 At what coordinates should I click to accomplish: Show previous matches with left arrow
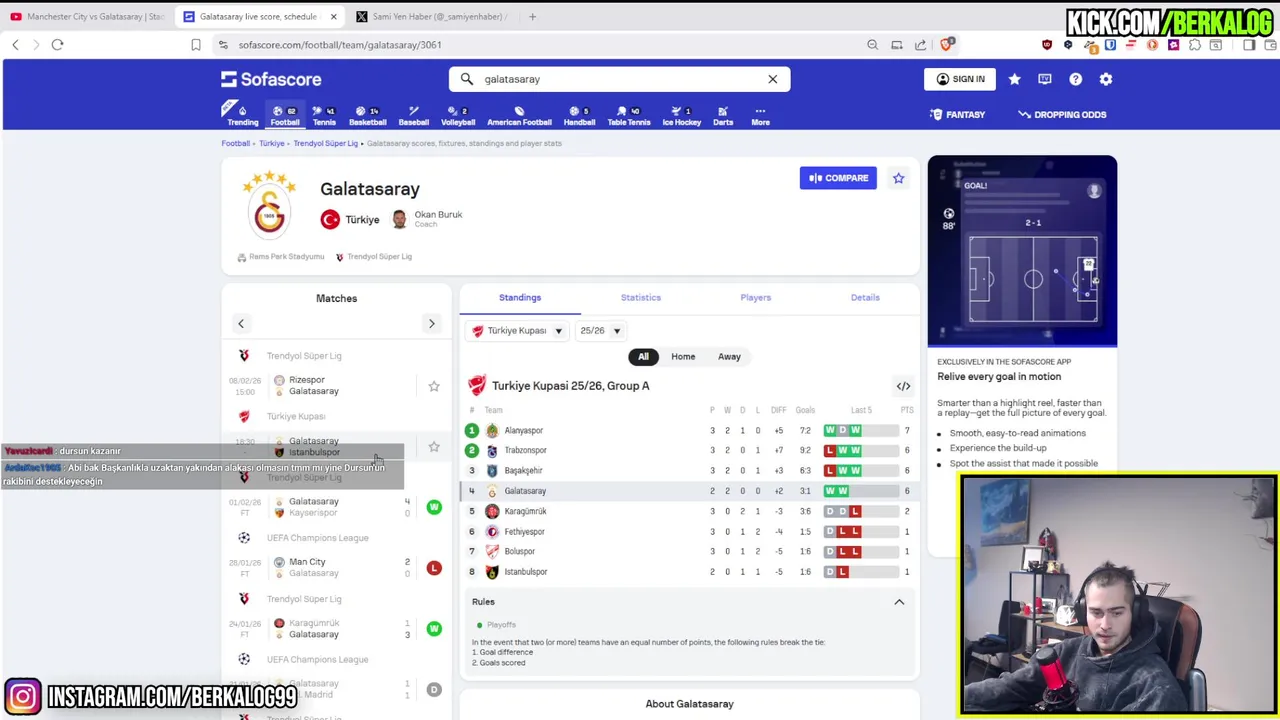(x=241, y=323)
